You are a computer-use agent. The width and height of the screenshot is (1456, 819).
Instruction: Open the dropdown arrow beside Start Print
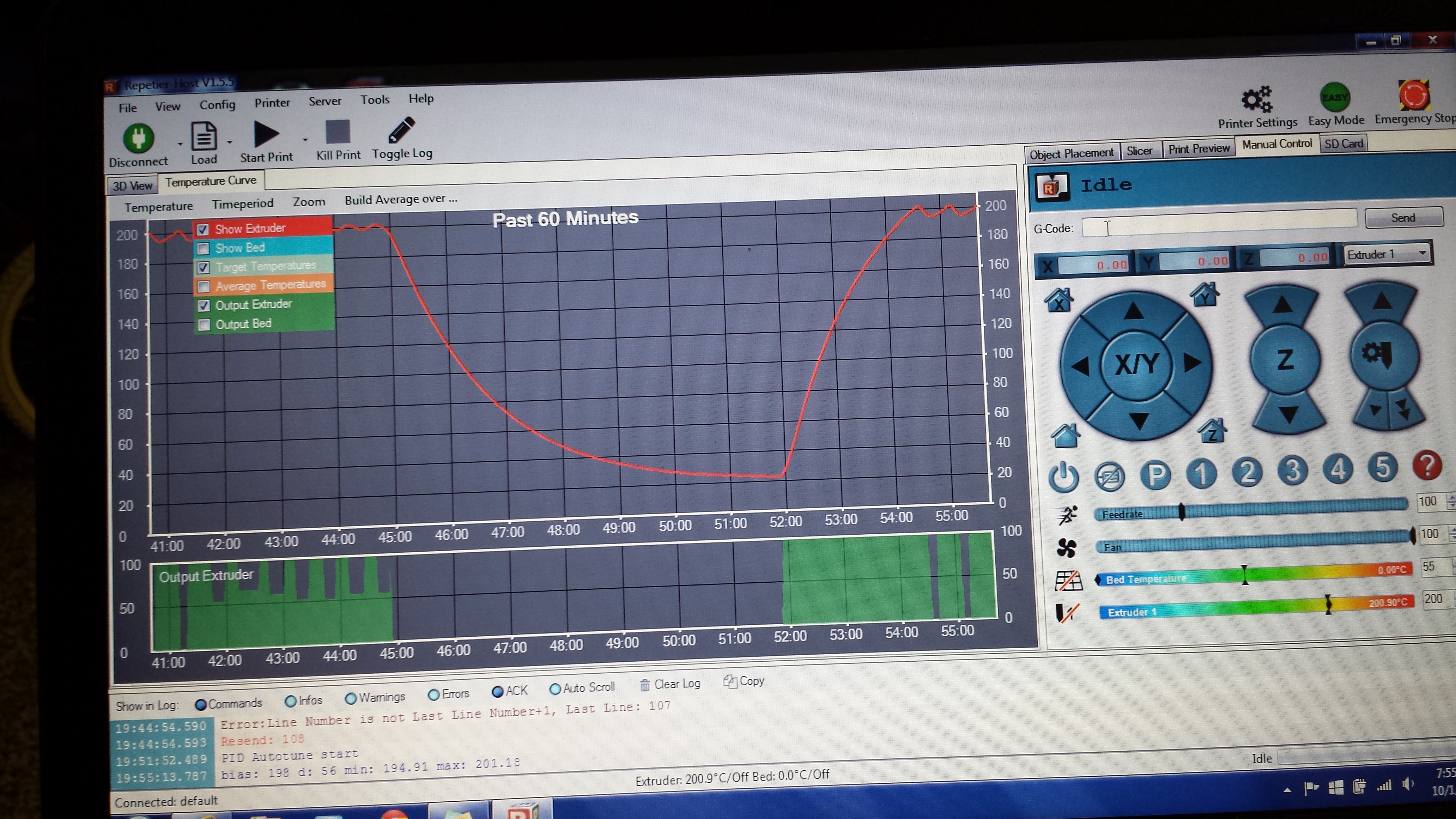(x=305, y=140)
